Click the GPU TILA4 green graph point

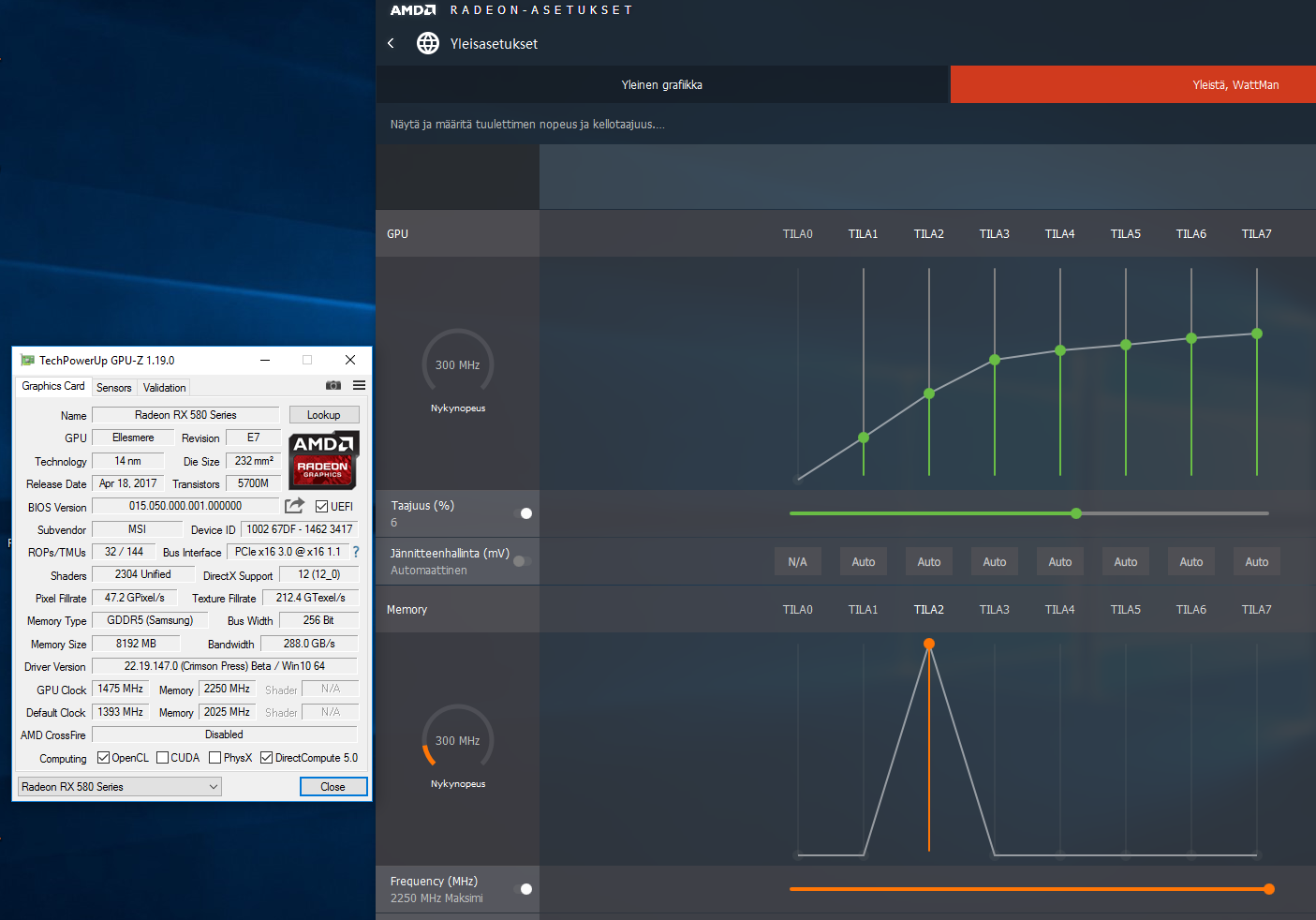[x=1060, y=350]
